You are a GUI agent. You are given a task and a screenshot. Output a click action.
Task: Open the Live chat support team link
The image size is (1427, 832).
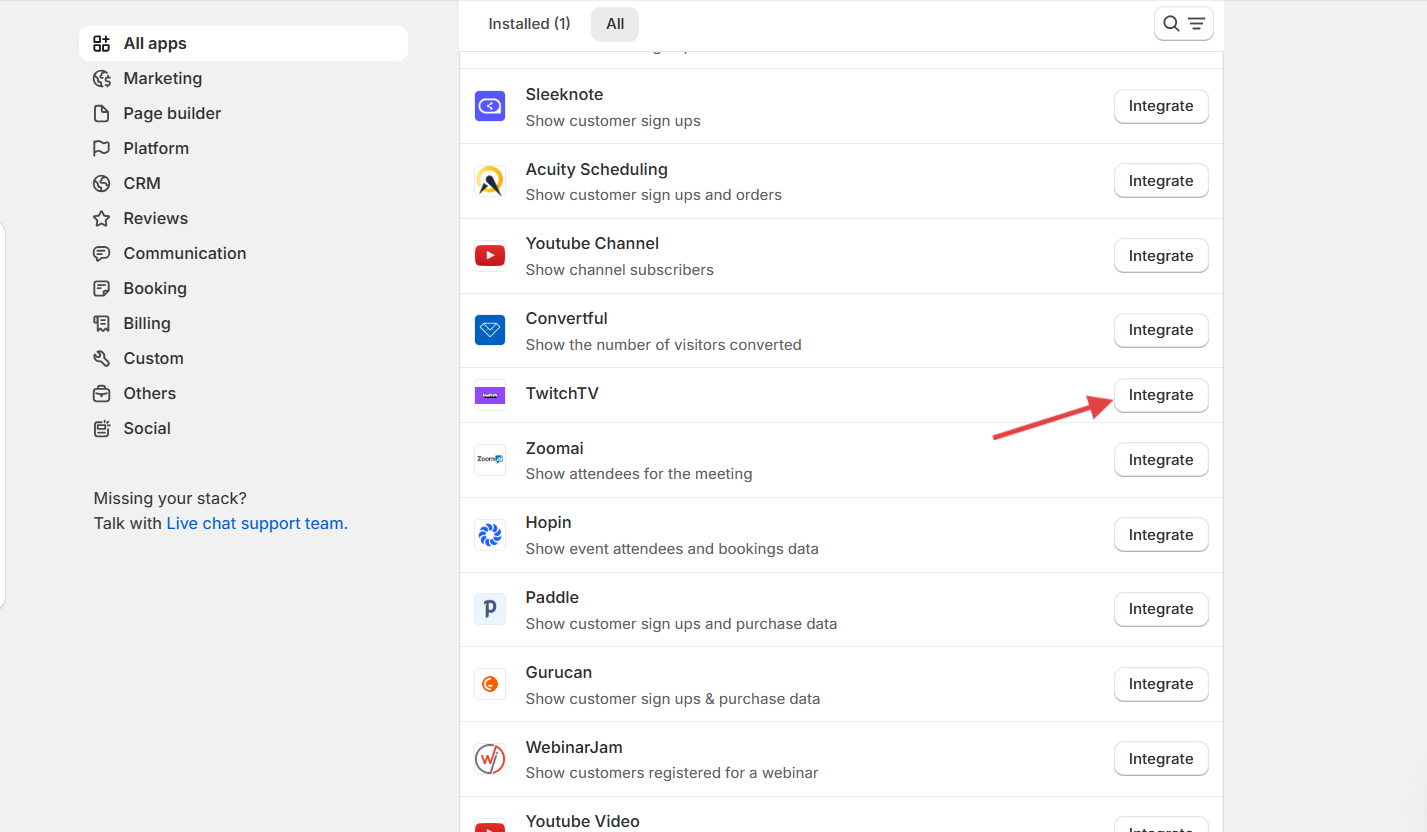pyautogui.click(x=255, y=523)
